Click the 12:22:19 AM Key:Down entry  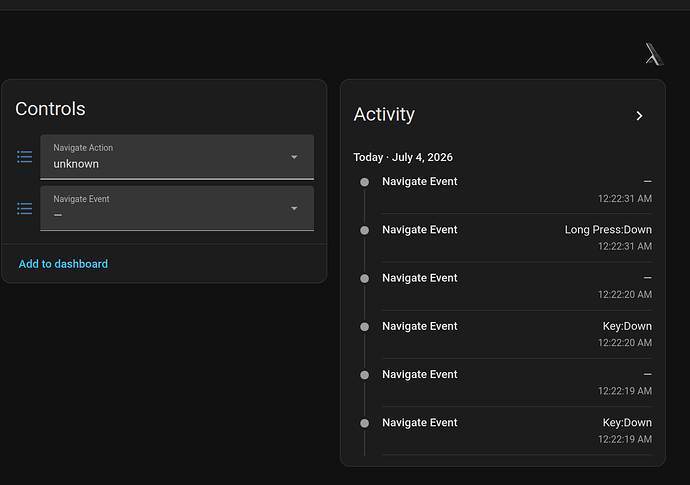pyautogui.click(x=517, y=430)
